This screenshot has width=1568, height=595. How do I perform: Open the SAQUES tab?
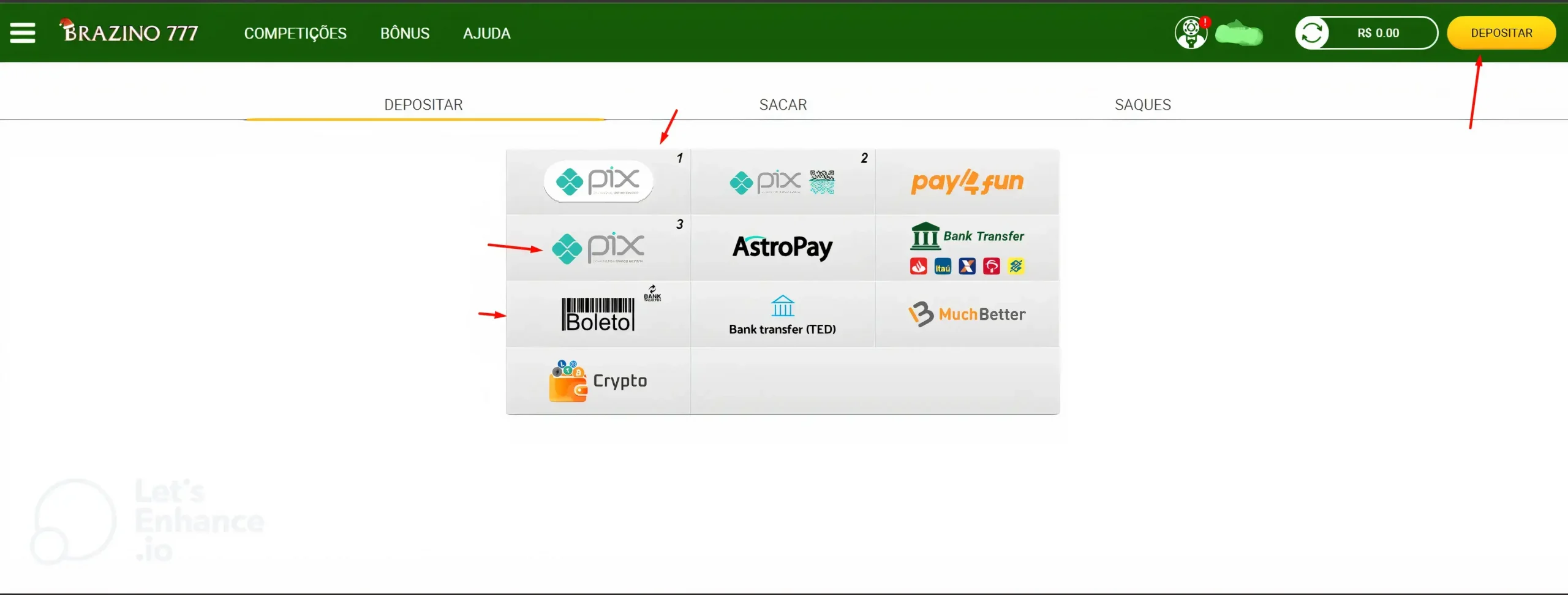(1142, 105)
